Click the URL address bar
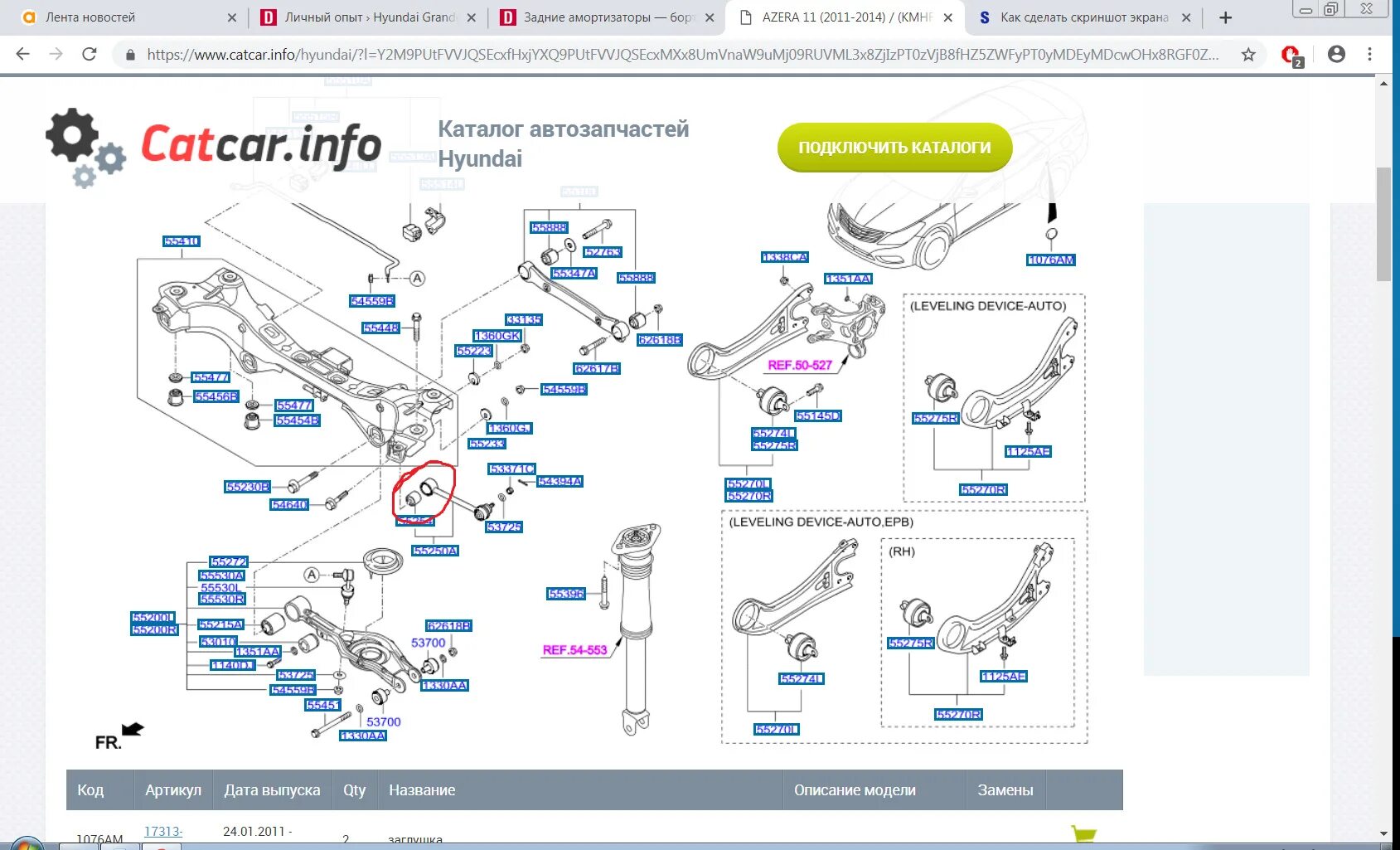 (682, 55)
